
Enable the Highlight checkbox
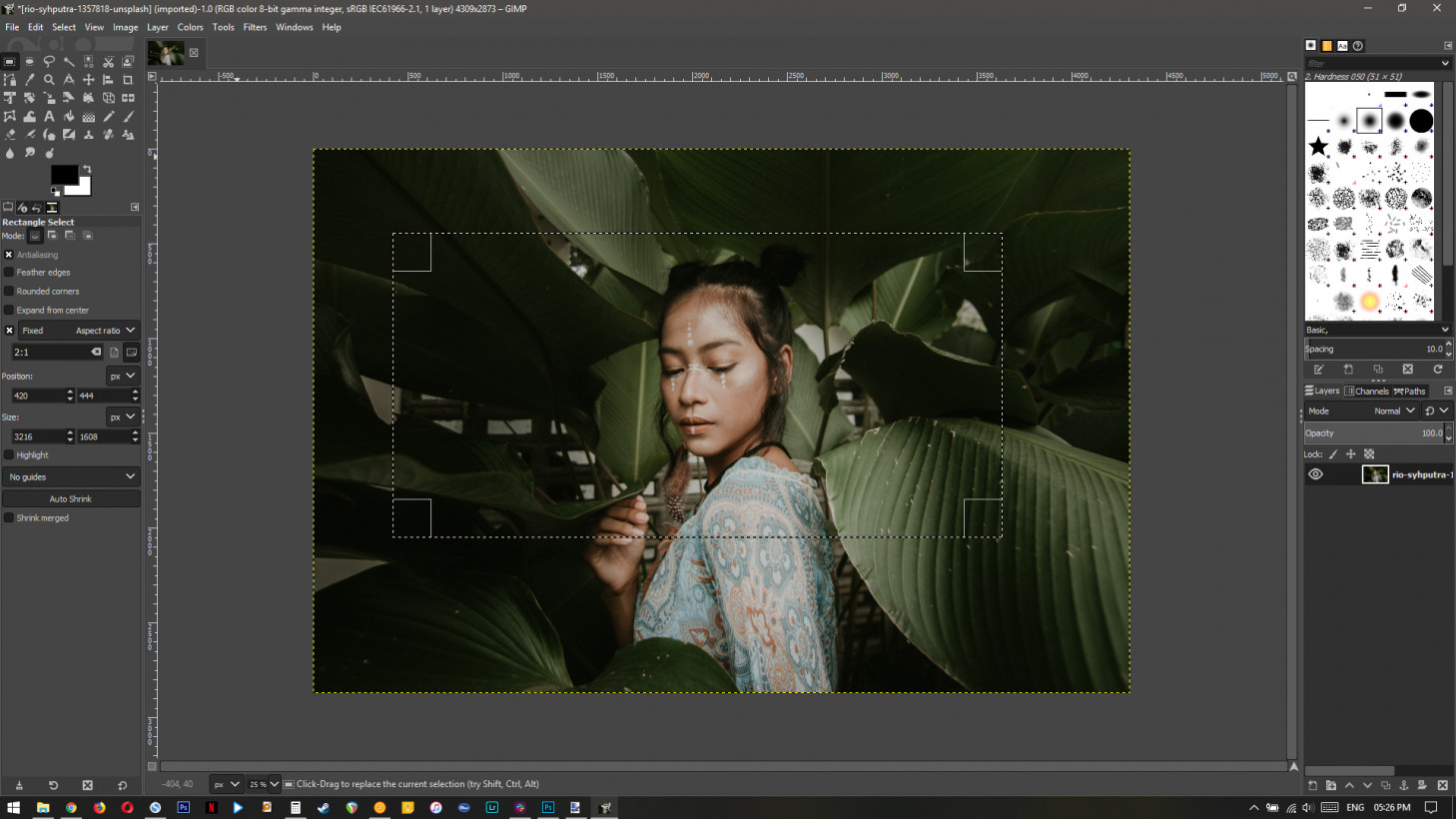(9, 454)
